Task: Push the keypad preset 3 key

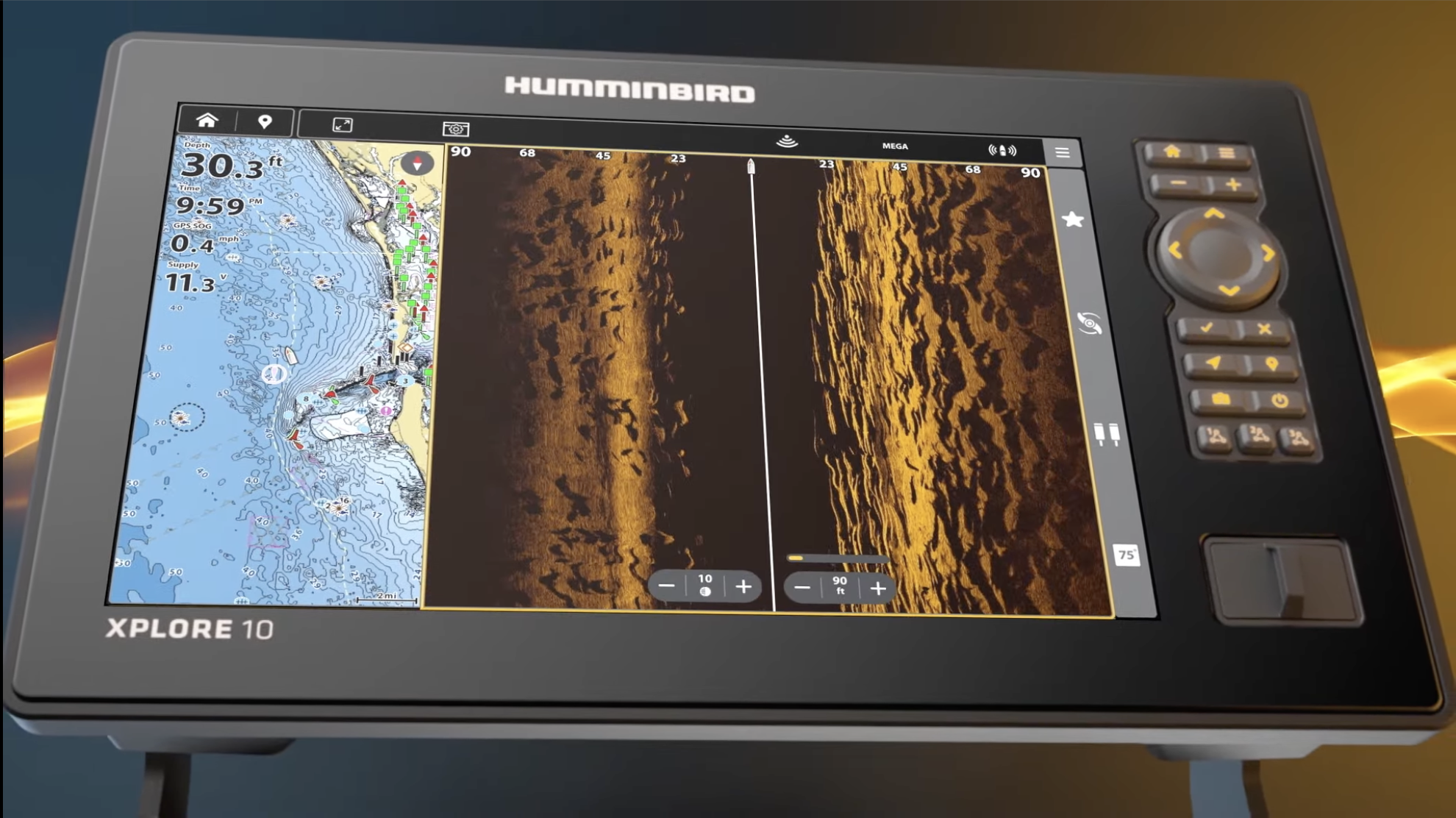Action: [1298, 438]
